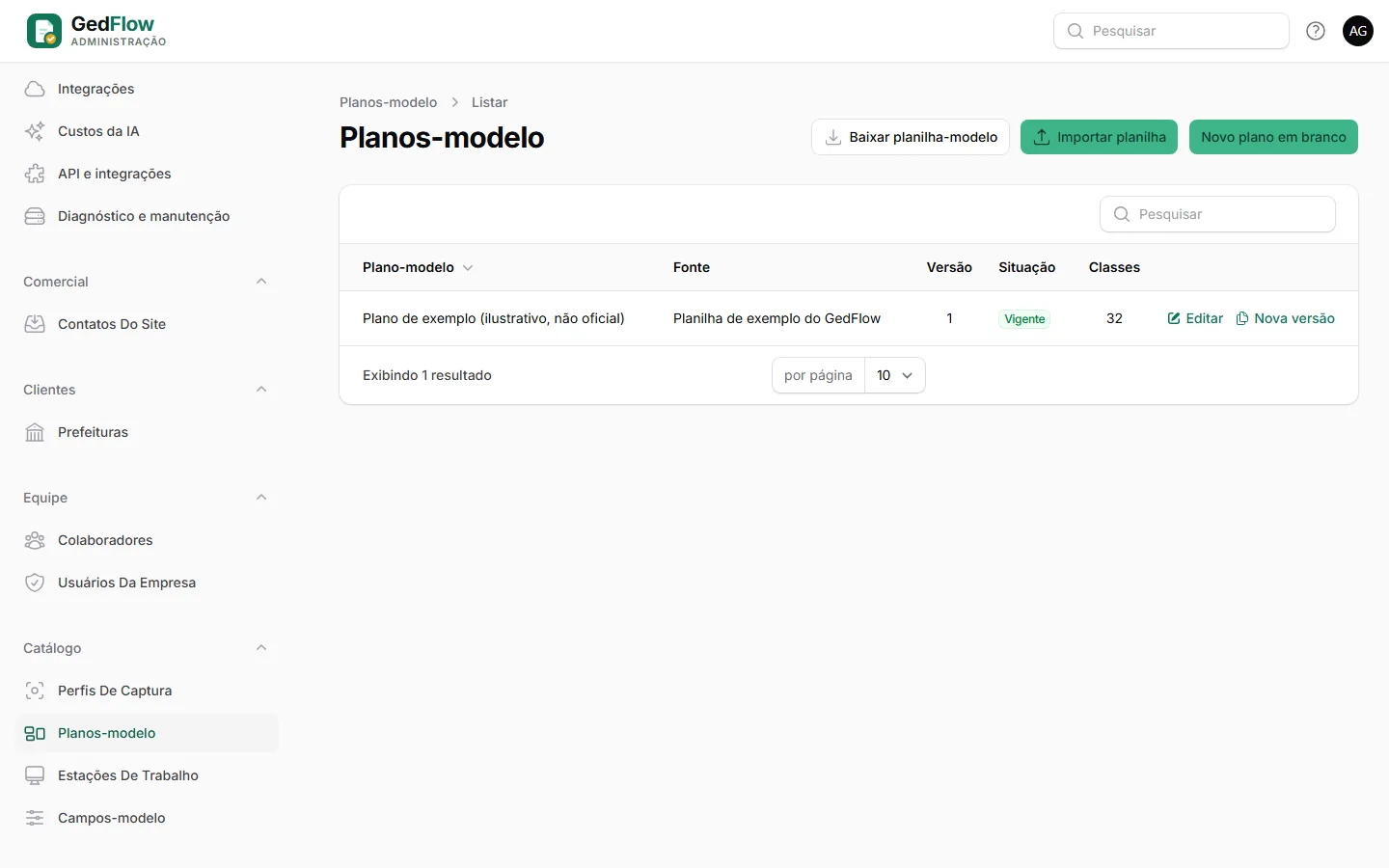Click the Contatos Do Site inbox icon

click(35, 324)
